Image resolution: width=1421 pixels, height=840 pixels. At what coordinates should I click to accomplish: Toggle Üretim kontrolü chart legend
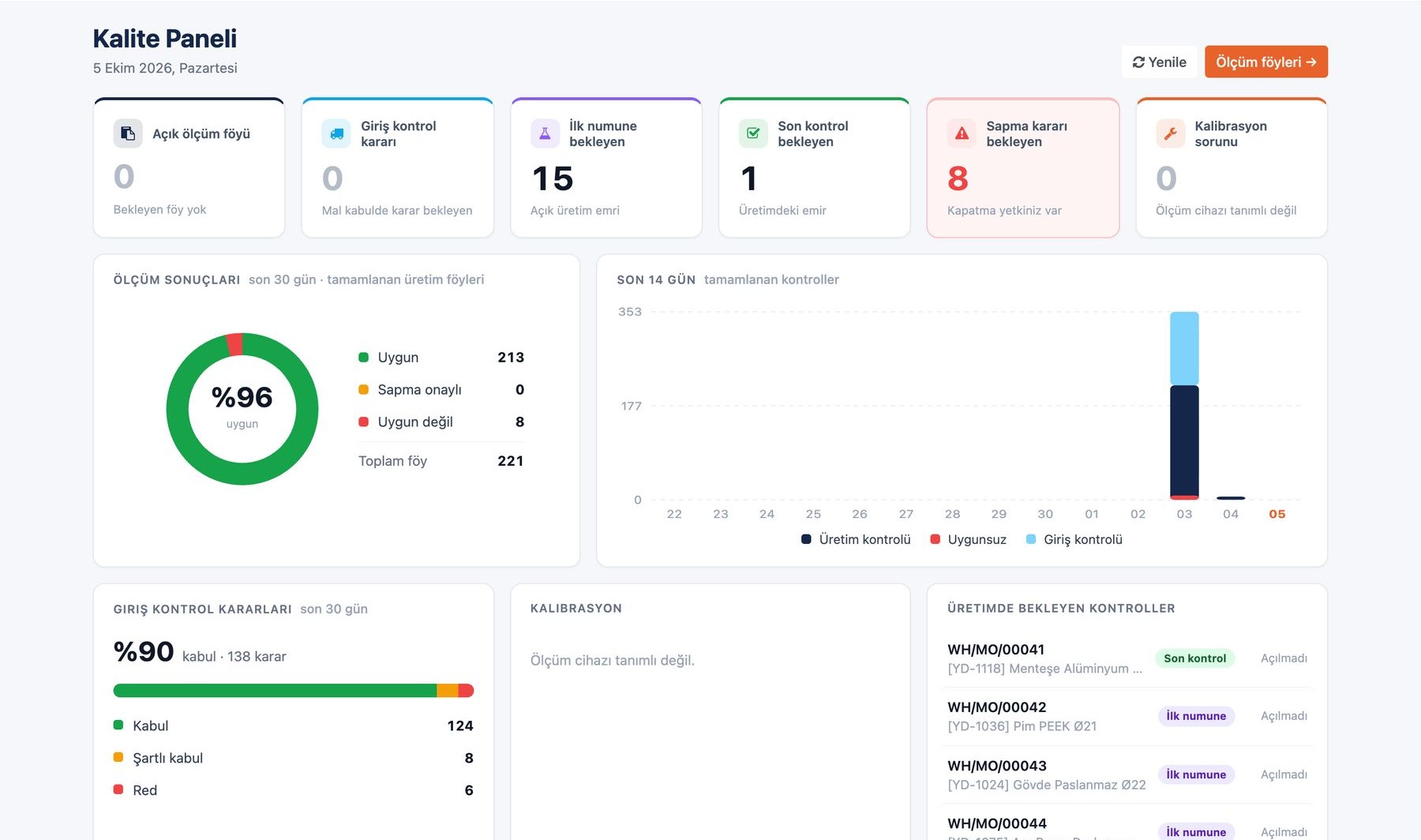pos(856,539)
